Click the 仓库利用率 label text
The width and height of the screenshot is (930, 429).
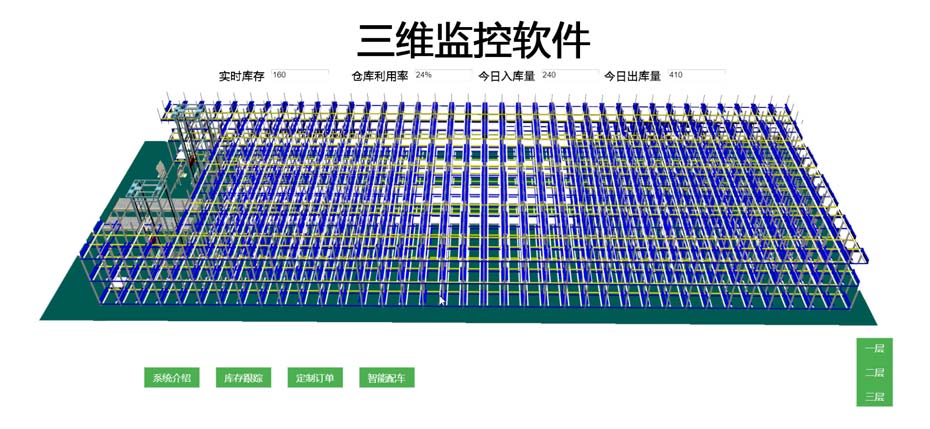[379, 76]
